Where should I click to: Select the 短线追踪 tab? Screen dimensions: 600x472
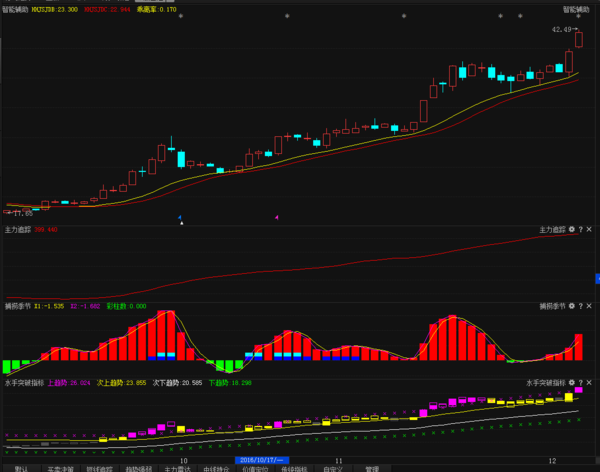(99, 469)
